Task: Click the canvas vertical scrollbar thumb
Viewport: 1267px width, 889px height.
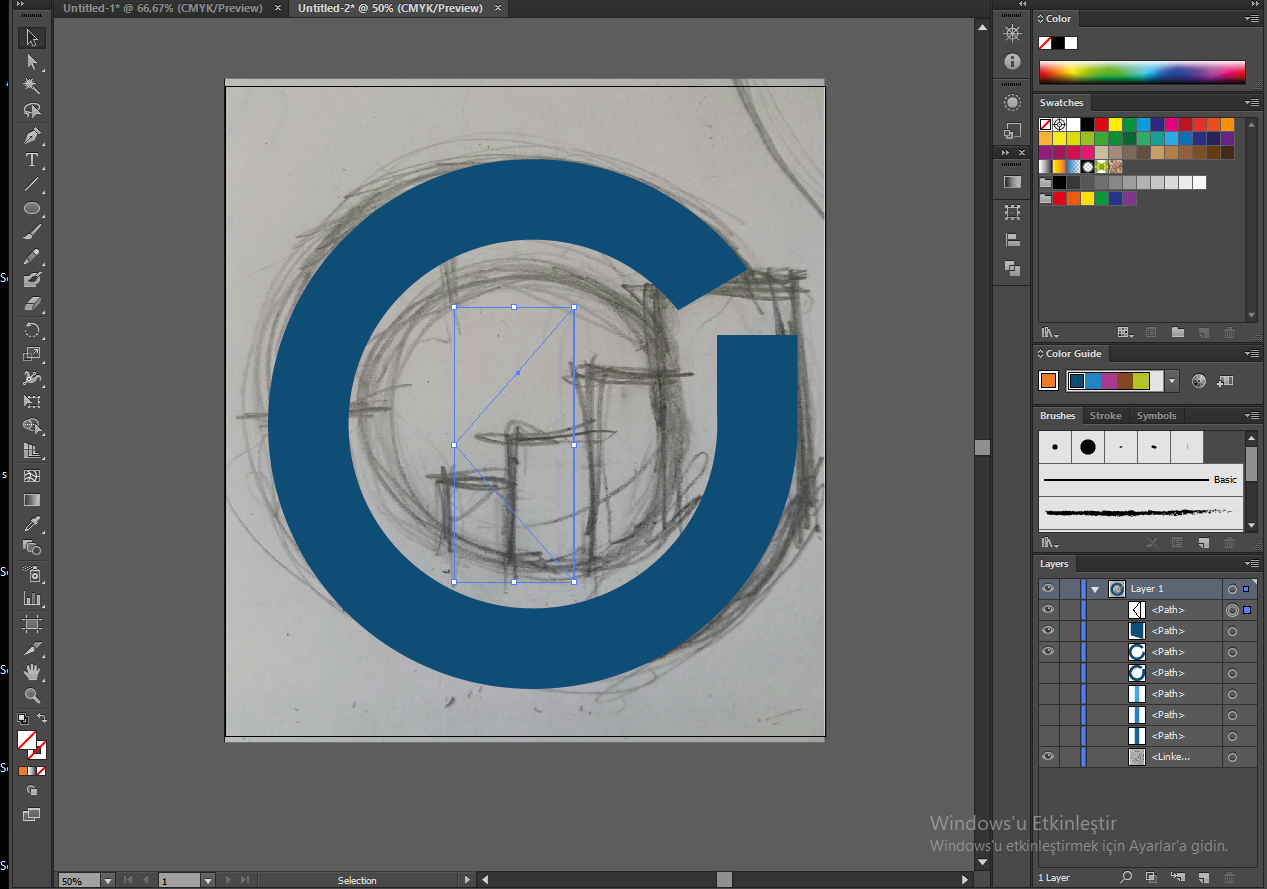Action: point(982,447)
